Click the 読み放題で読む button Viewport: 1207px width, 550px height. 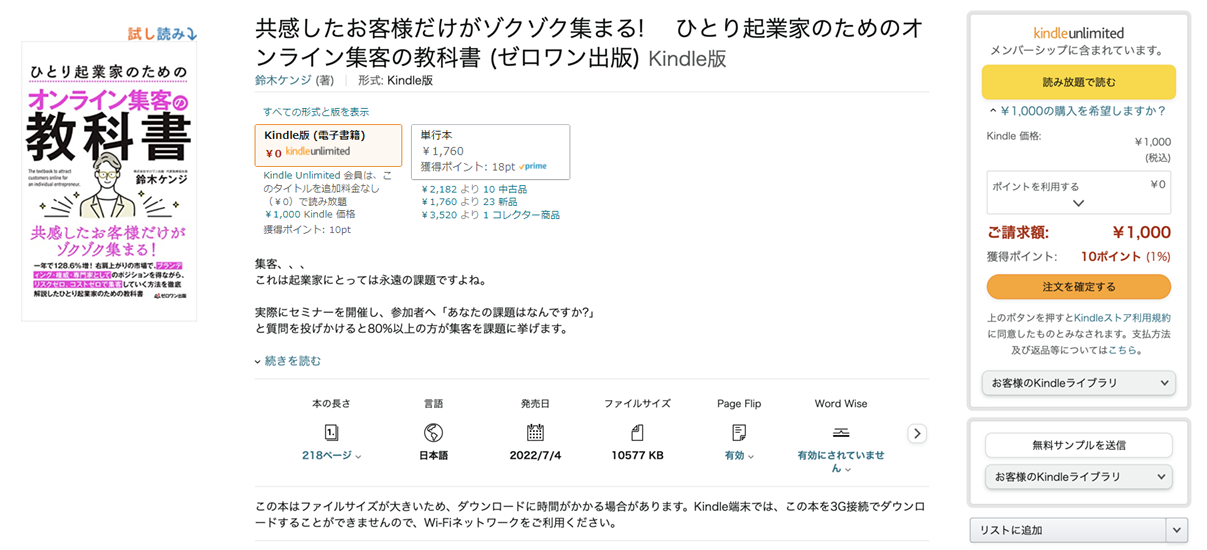[1078, 82]
